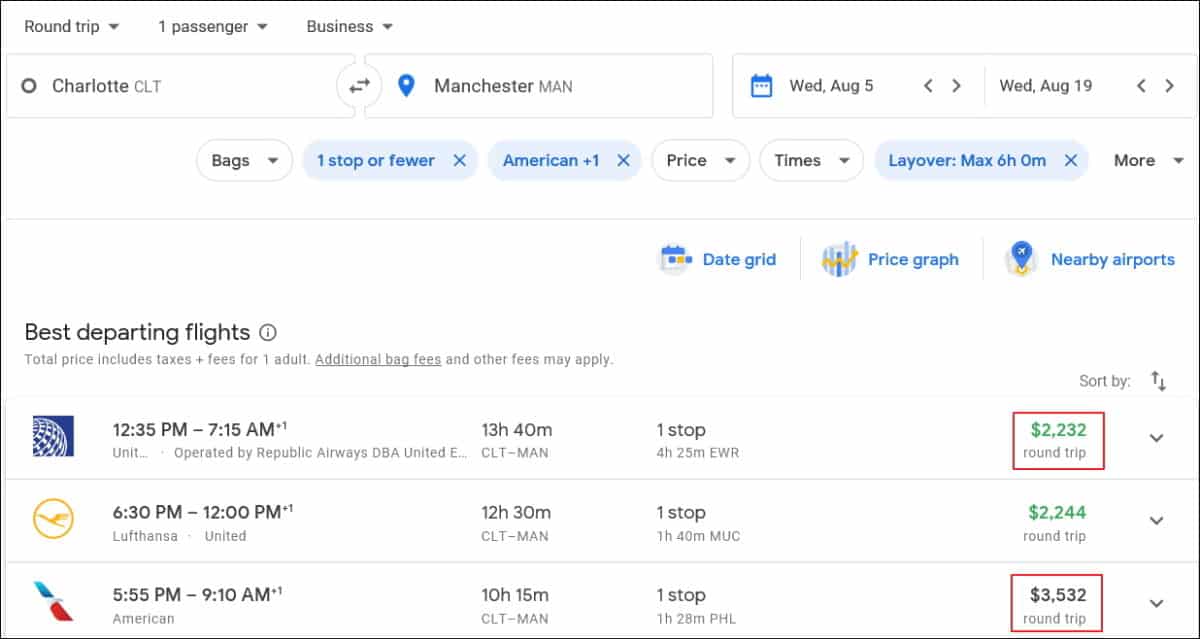Open the Round trip dropdown

pyautogui.click(x=71, y=27)
